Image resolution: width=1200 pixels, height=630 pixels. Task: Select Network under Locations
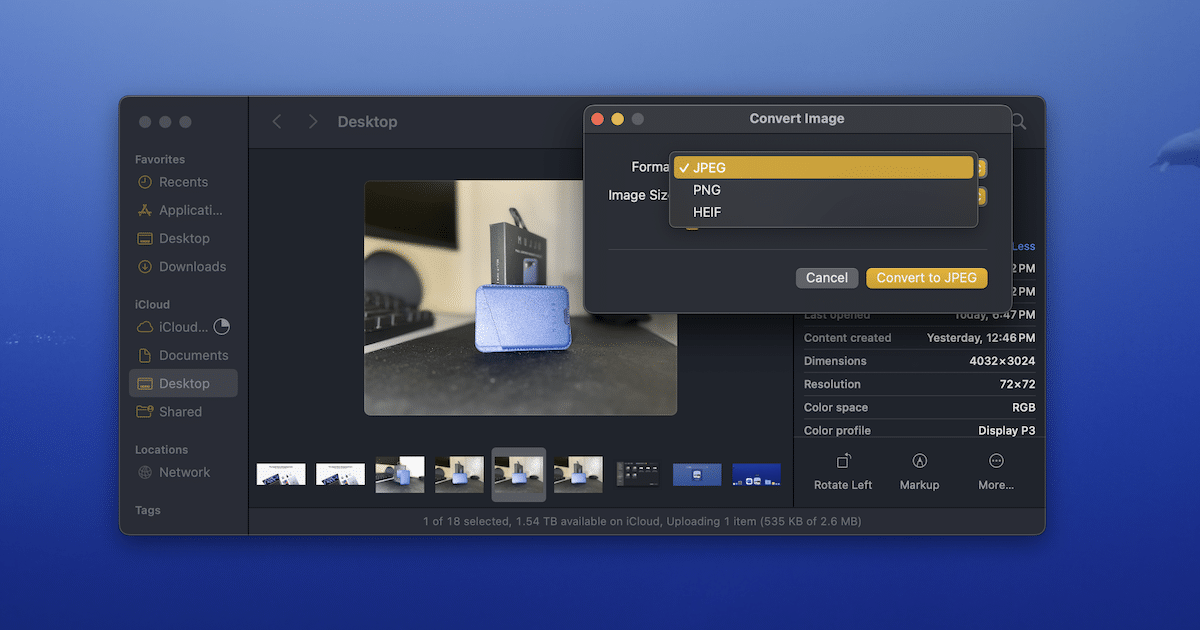click(184, 472)
